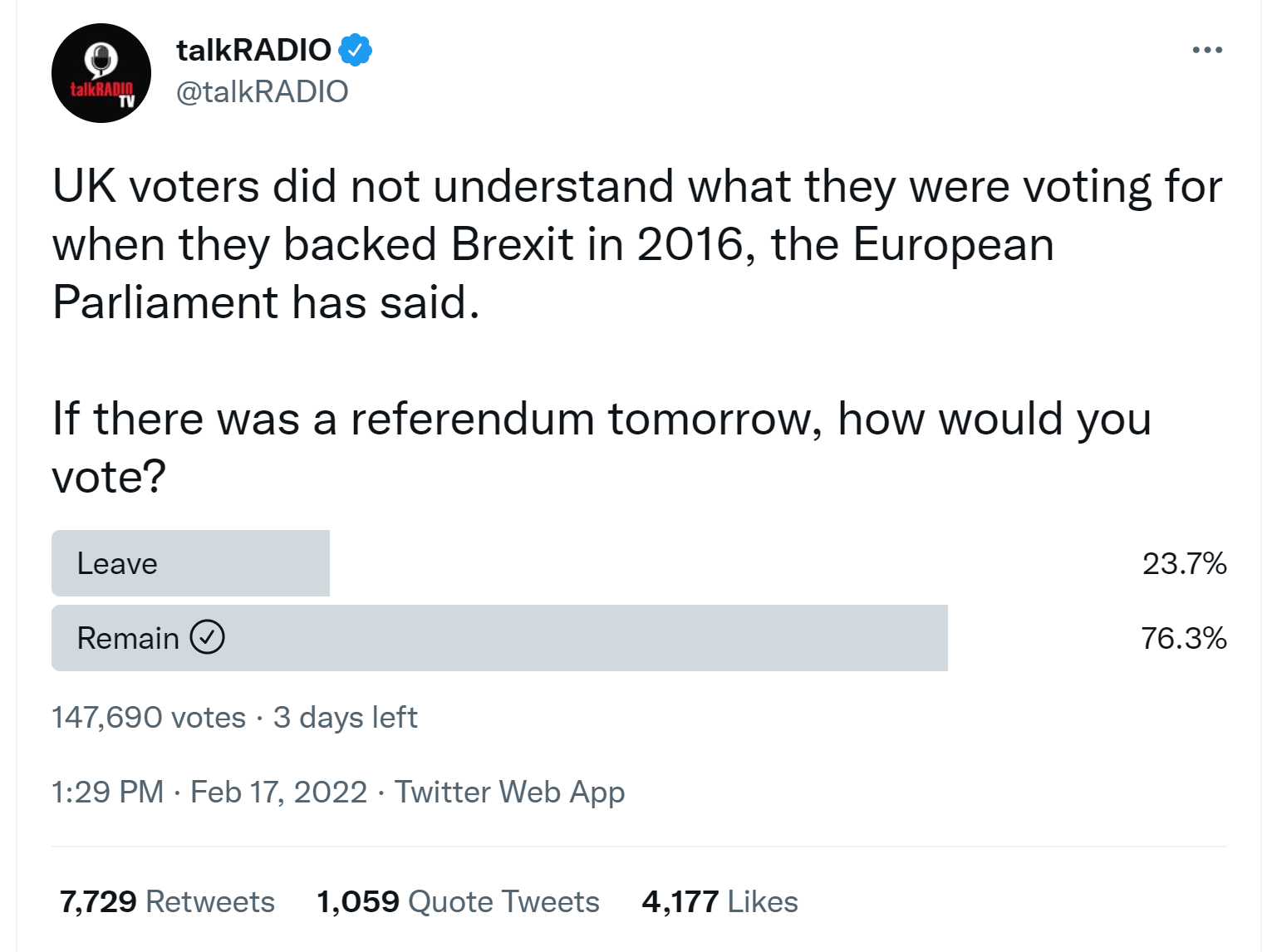Open the three-dot more options menu

pos(1206,50)
